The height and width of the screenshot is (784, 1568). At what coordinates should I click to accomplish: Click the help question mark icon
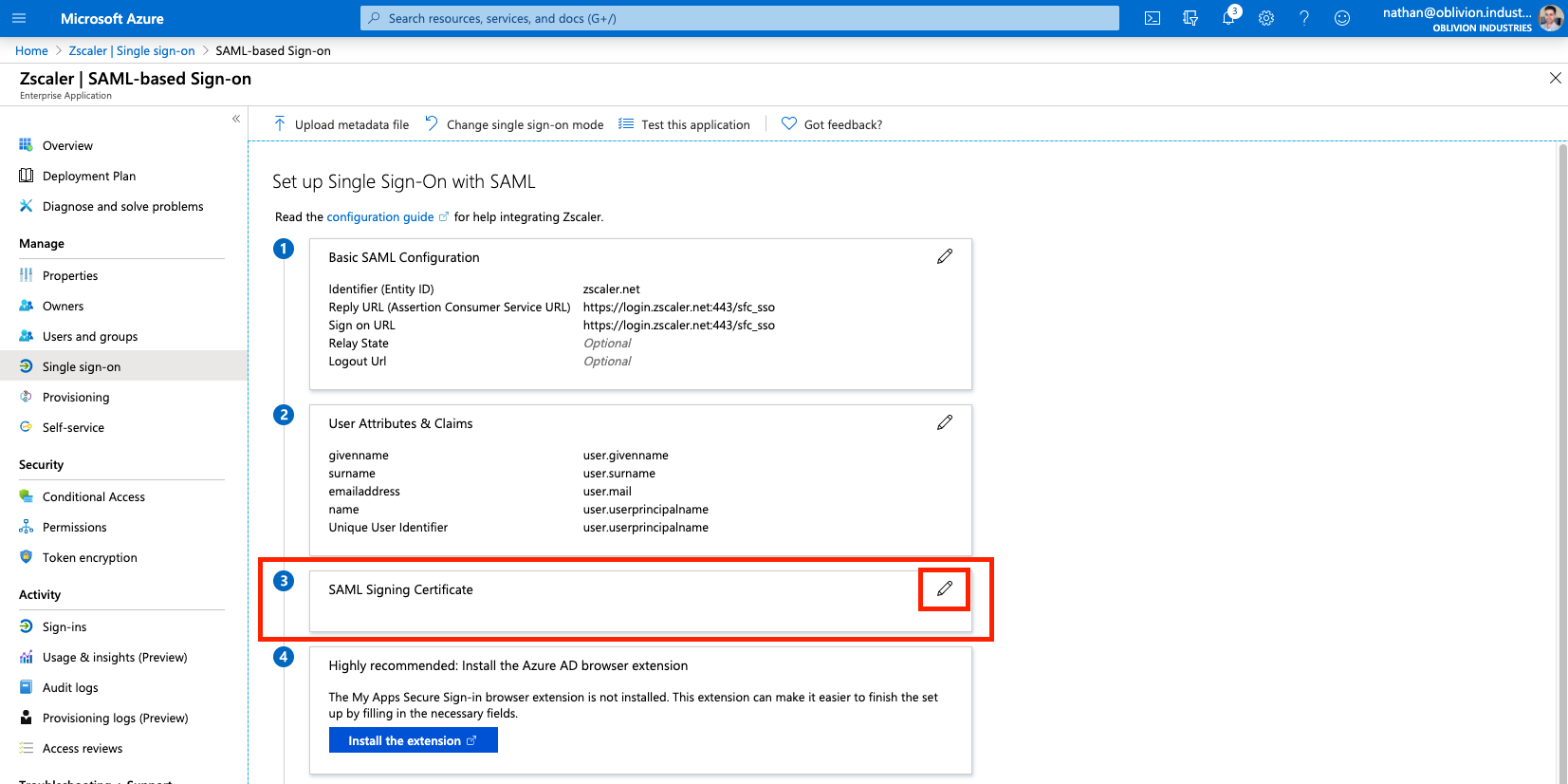[x=1304, y=18]
